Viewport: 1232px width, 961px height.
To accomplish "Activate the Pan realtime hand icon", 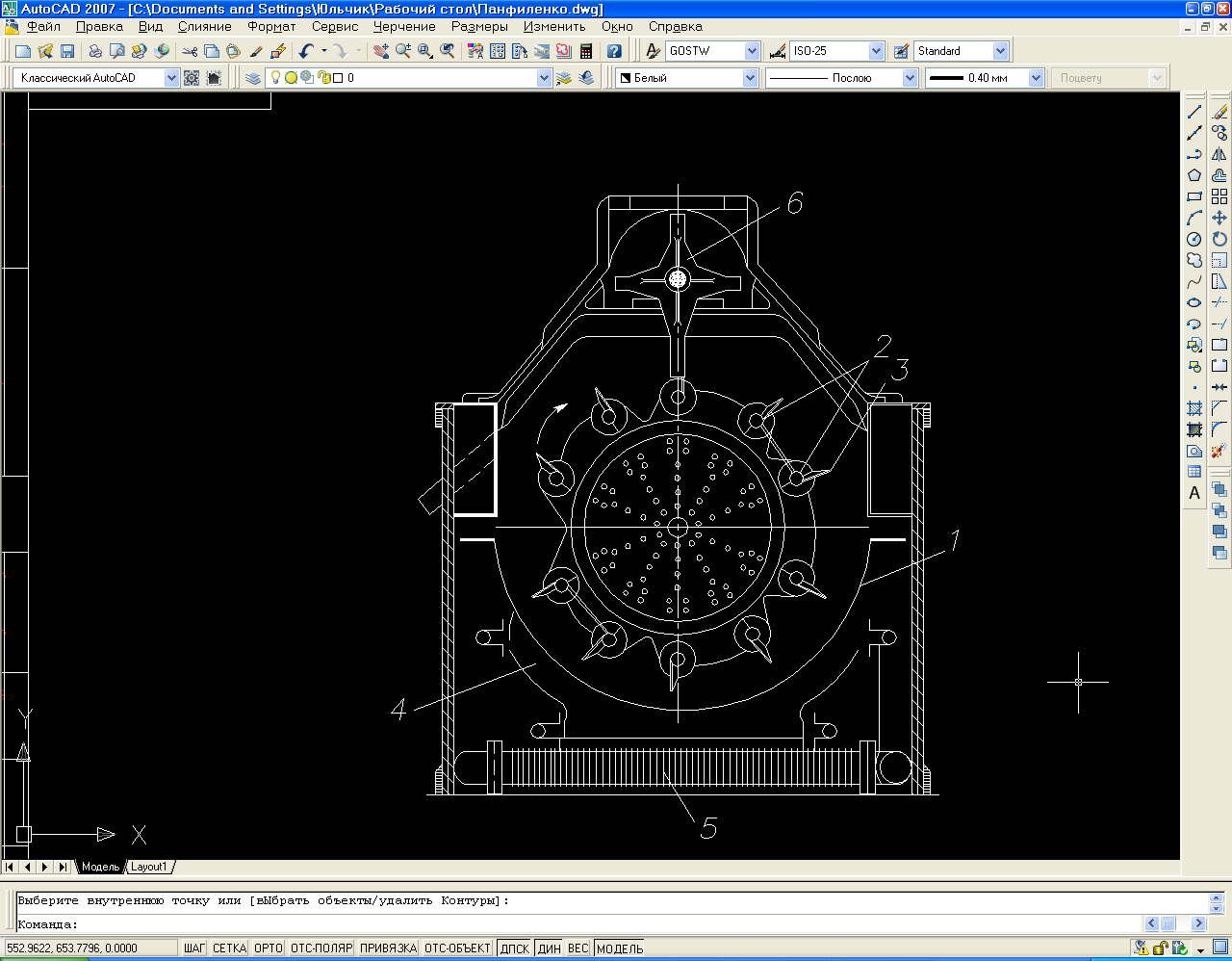I will click(x=381, y=51).
